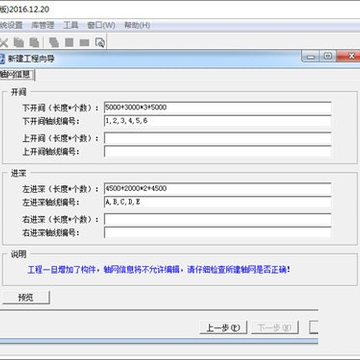The height and width of the screenshot is (360, 360).
Task: Click the 左进深(长度*个数) input field
Action: tap(217, 189)
